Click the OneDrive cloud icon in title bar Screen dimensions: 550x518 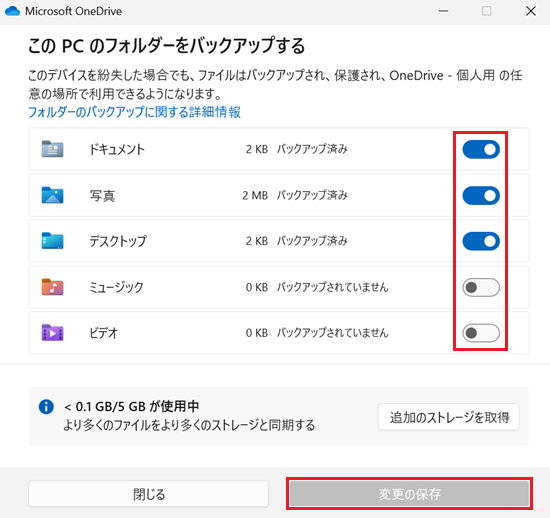12,11
